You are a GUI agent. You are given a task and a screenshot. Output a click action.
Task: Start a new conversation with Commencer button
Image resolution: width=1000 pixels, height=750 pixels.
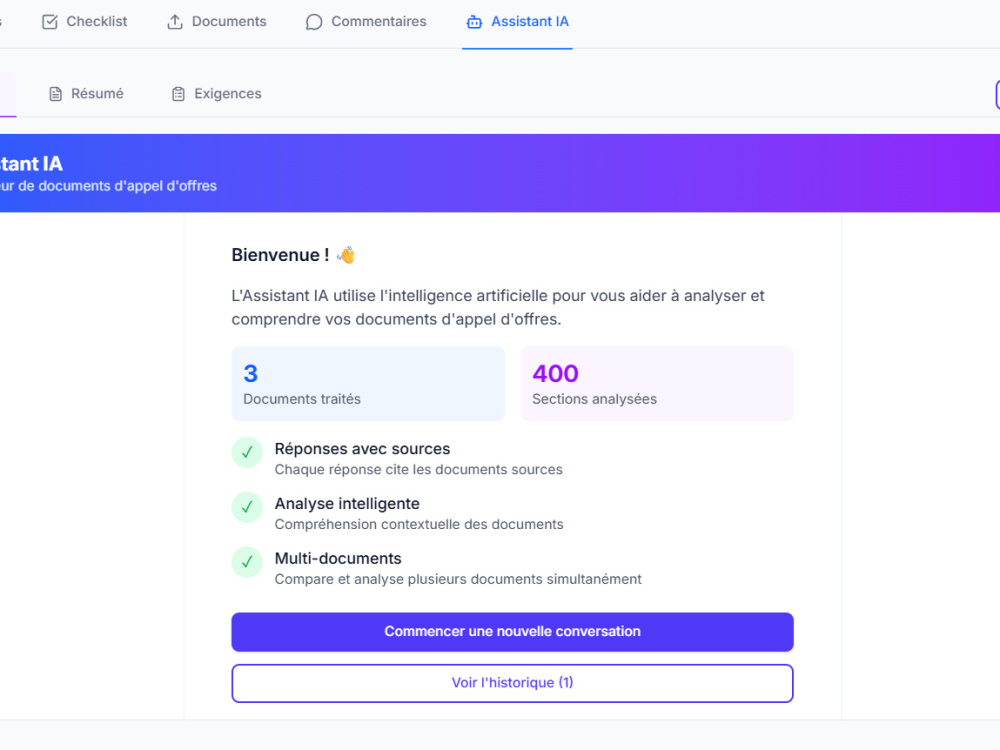(512, 632)
